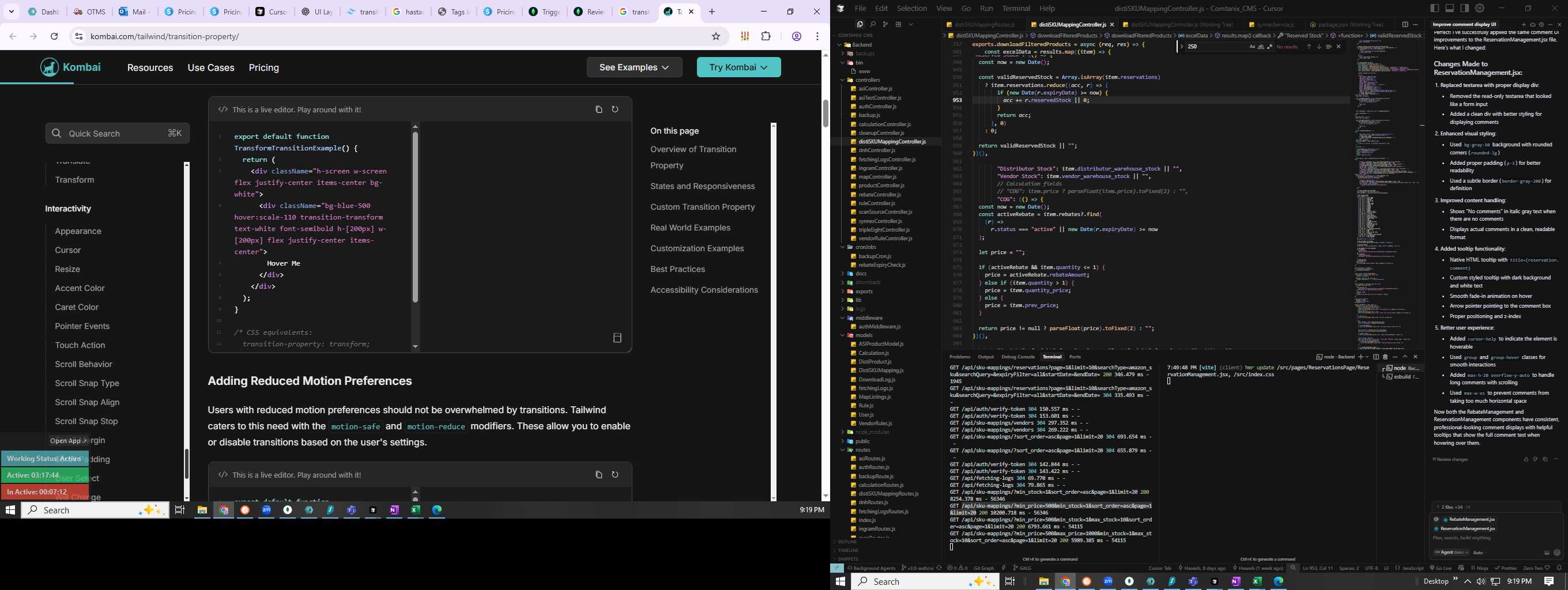Open the Terminal menu in Cursor
The image size is (1568, 590).
pos(1016,9)
